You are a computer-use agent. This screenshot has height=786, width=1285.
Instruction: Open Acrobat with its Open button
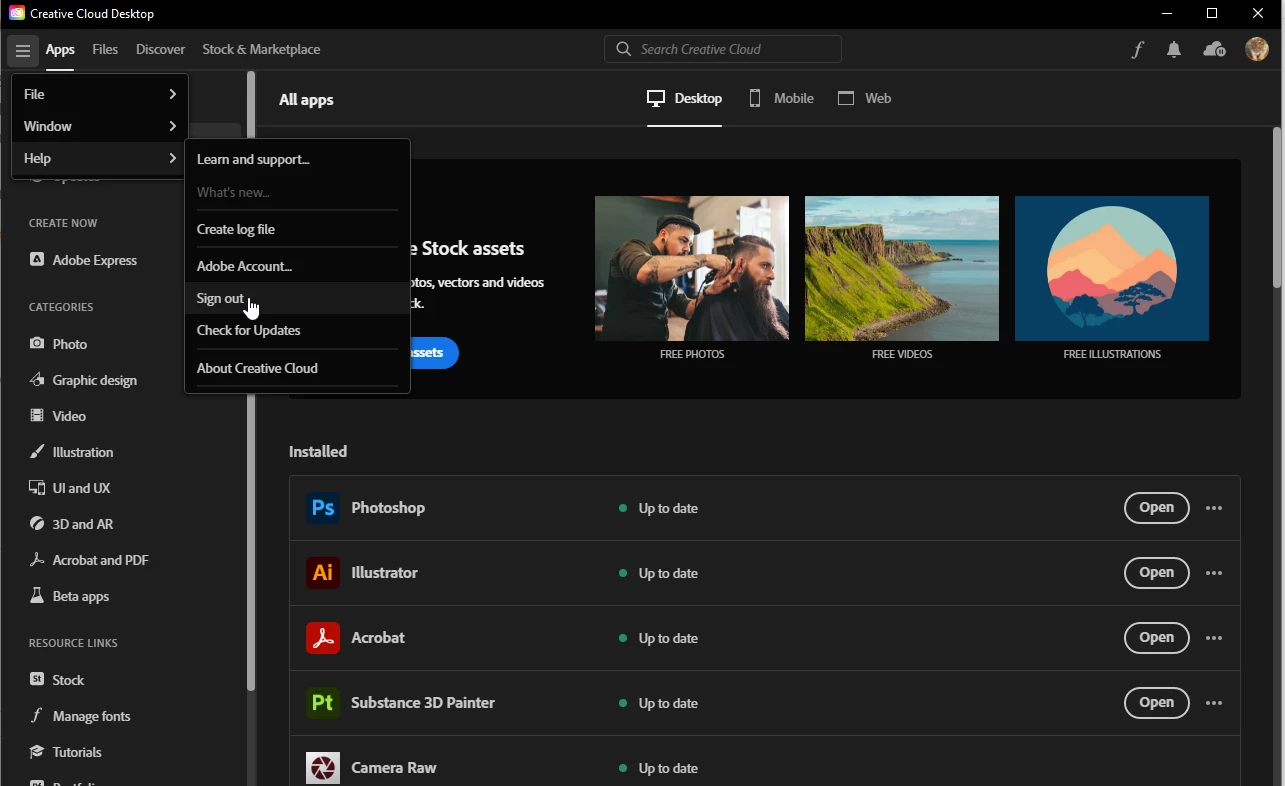point(1156,638)
